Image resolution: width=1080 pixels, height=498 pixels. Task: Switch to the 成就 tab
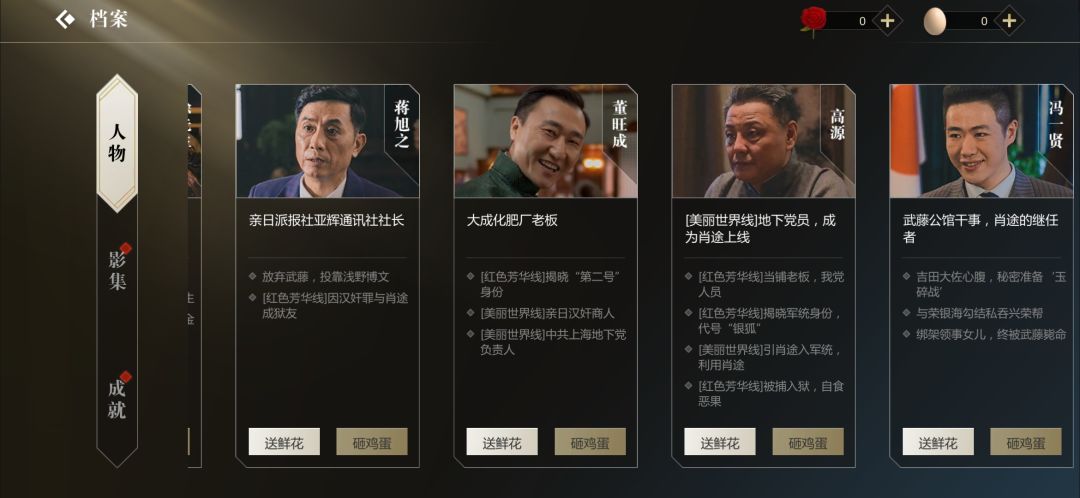(x=117, y=398)
